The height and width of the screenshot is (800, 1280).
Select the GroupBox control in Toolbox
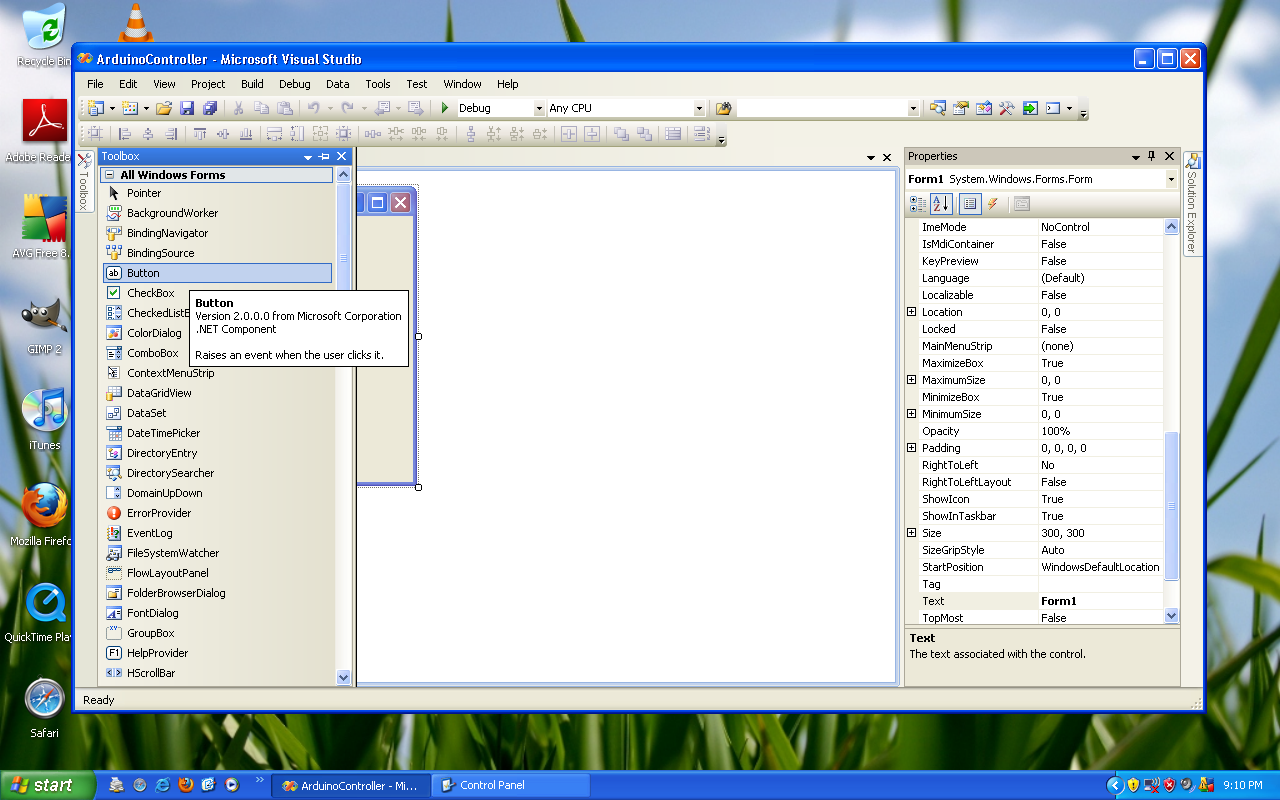tap(218, 633)
